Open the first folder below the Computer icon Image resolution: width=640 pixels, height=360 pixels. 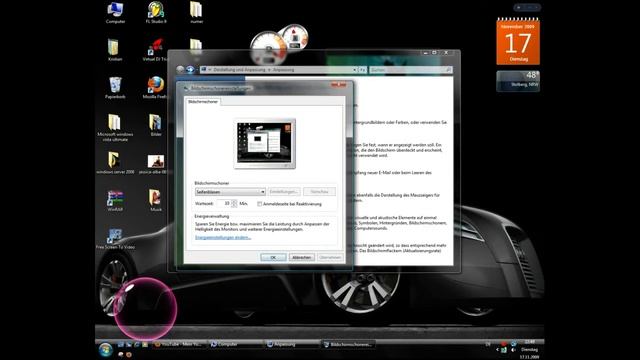coord(114,50)
